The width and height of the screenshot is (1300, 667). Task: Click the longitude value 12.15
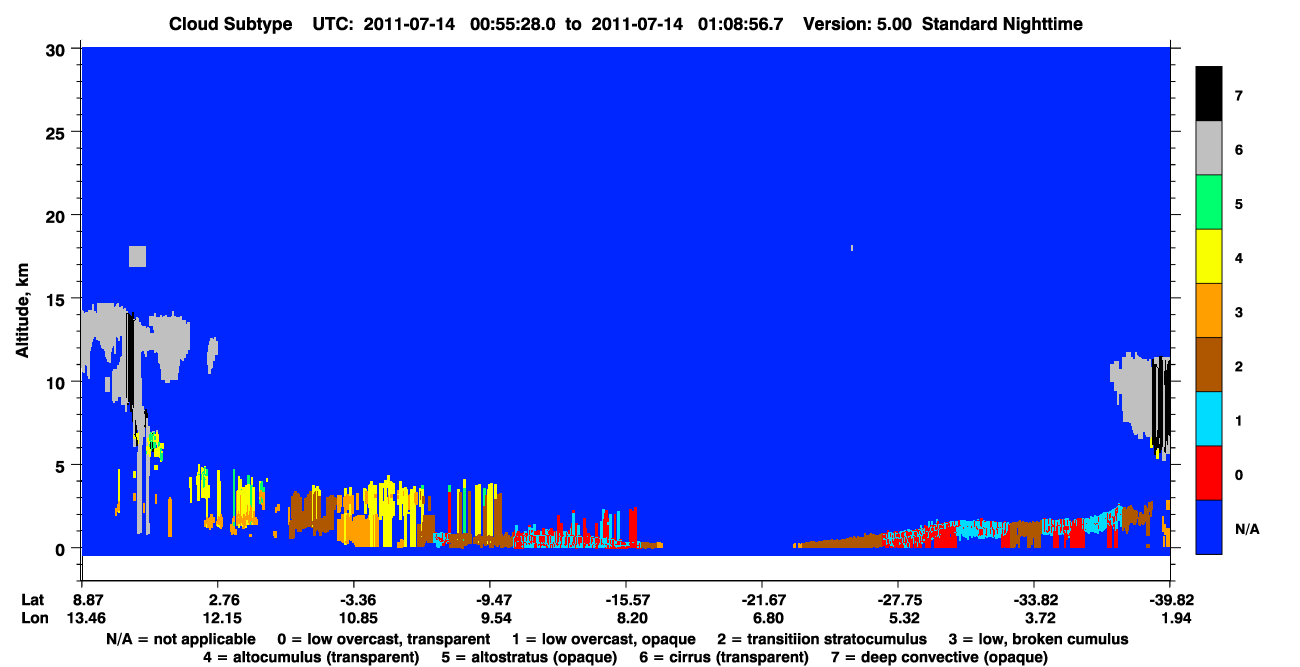(x=217, y=618)
